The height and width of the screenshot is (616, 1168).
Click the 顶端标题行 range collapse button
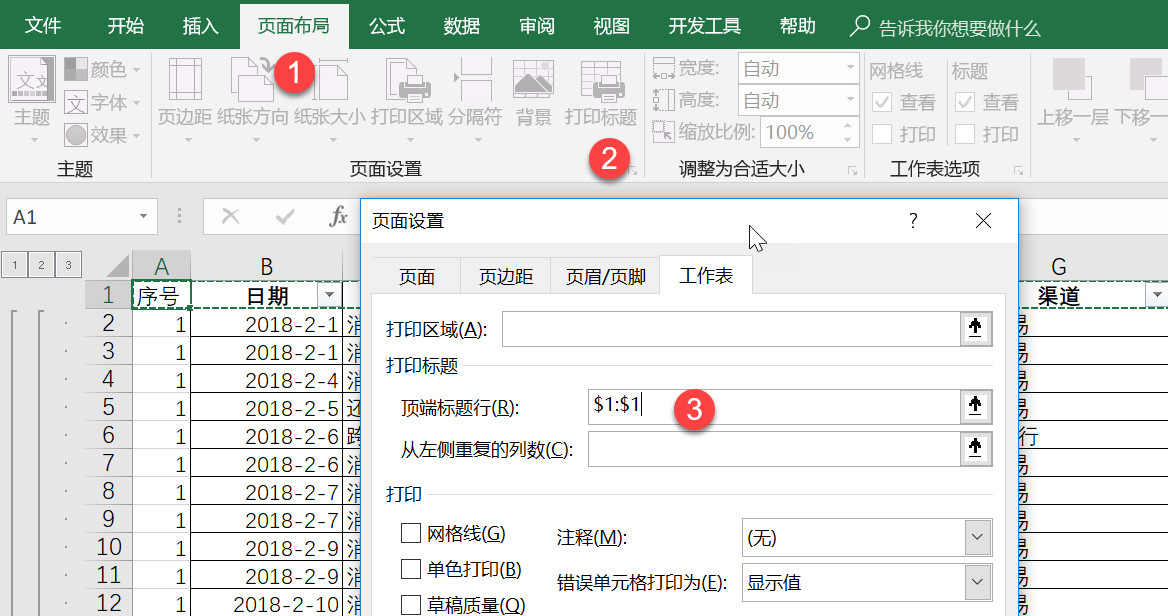coord(976,406)
